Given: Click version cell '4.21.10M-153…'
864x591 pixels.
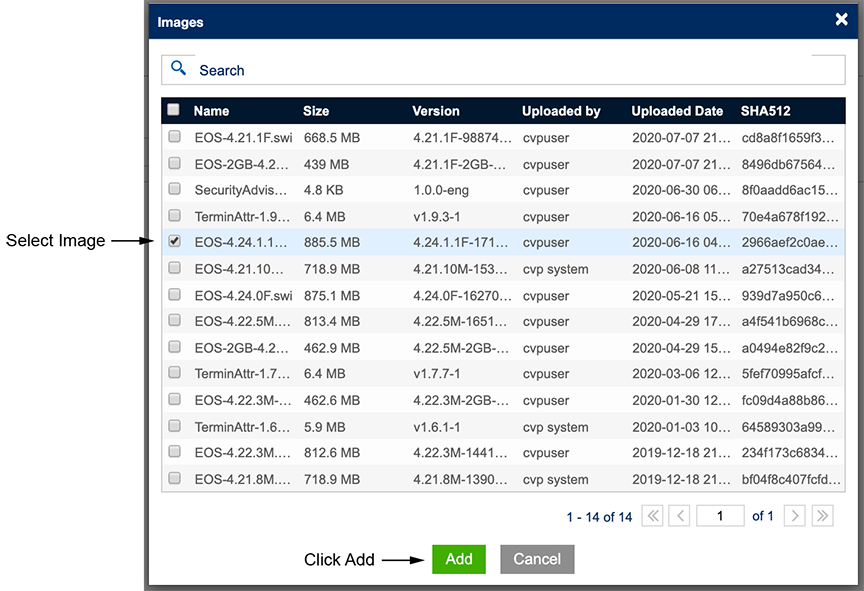Looking at the screenshot, I should pyautogui.click(x=460, y=269).
